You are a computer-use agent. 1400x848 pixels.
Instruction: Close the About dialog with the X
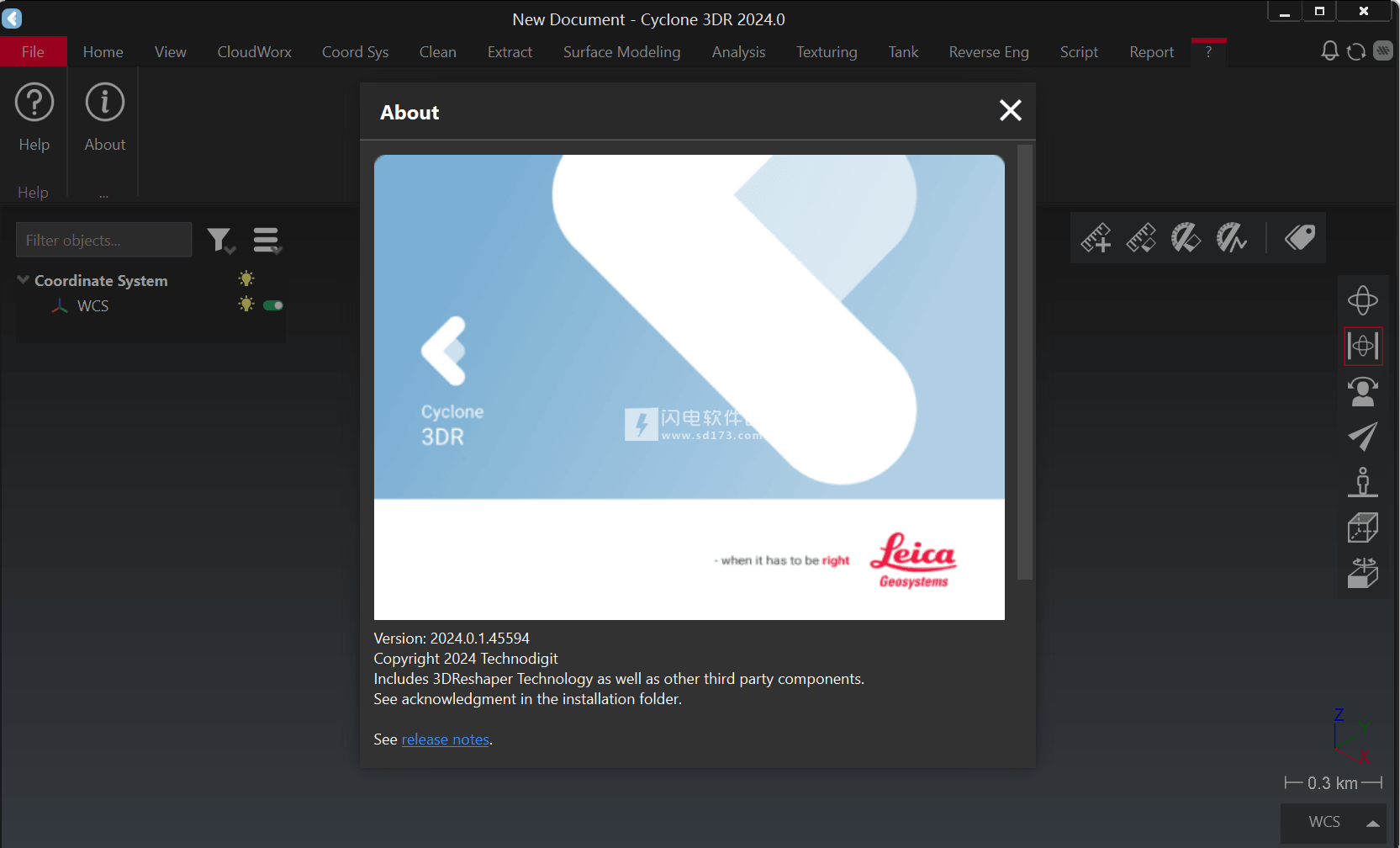pos(1011,110)
